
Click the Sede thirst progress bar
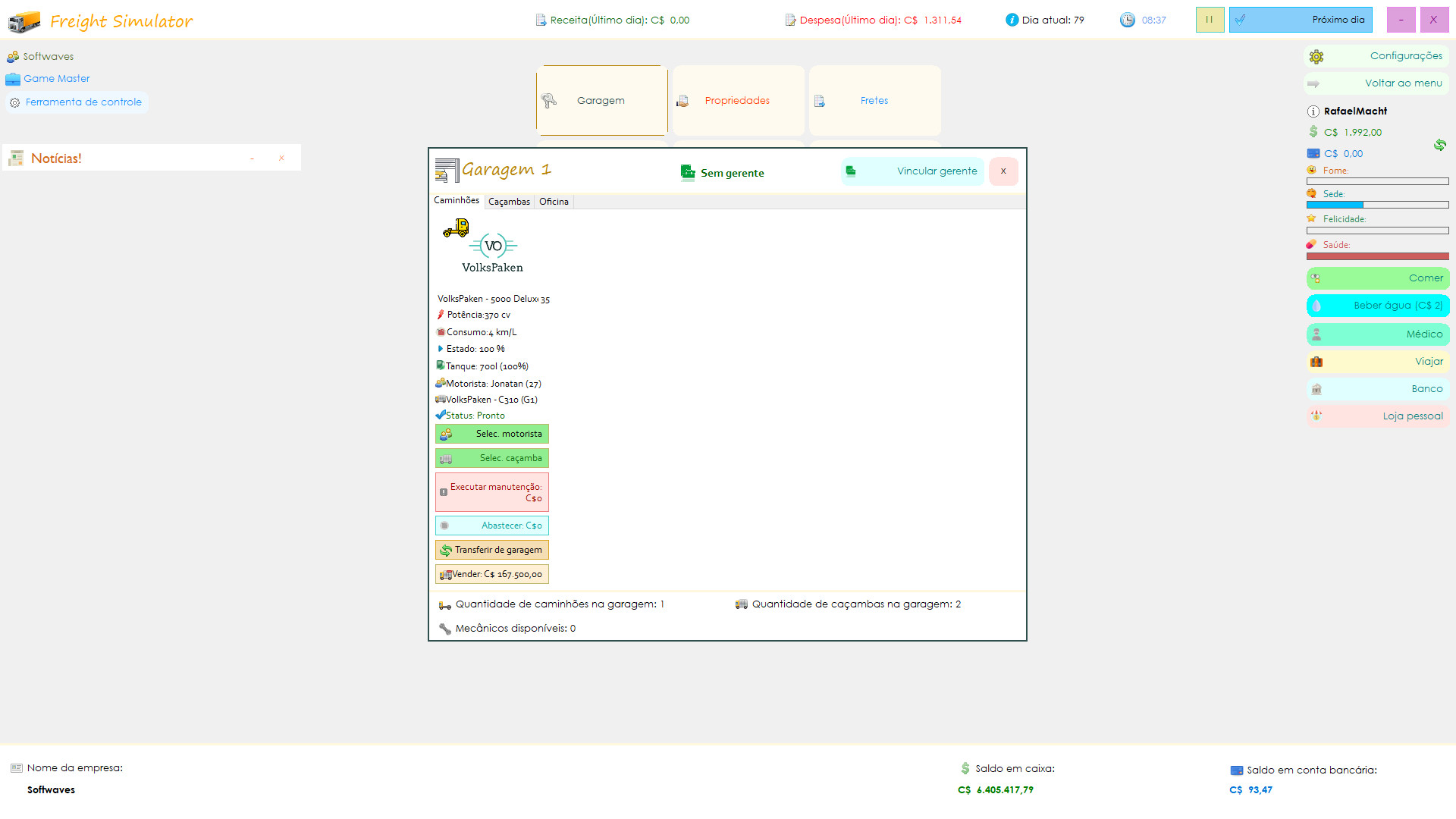click(1377, 205)
